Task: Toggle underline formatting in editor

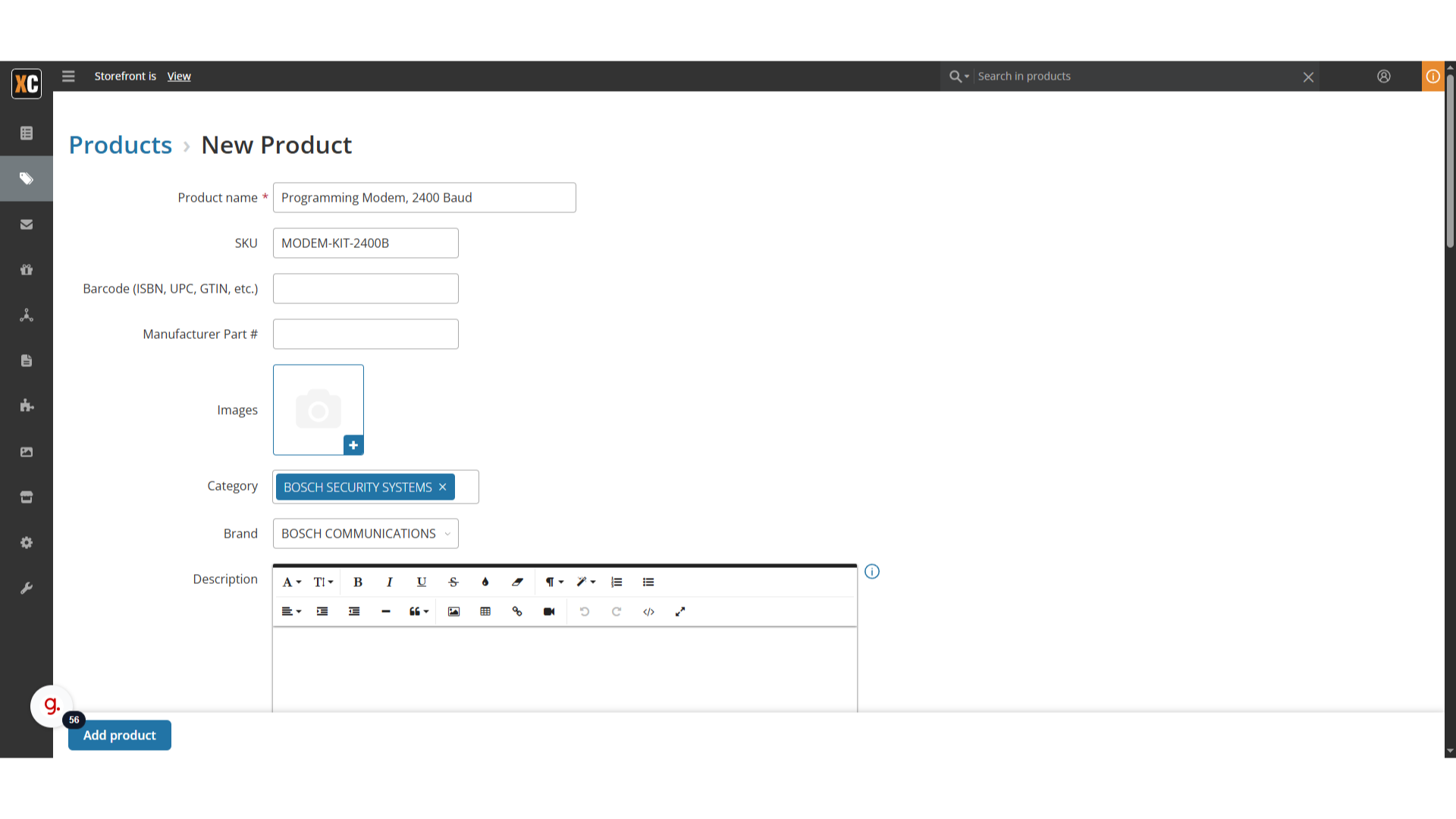Action: click(x=422, y=582)
